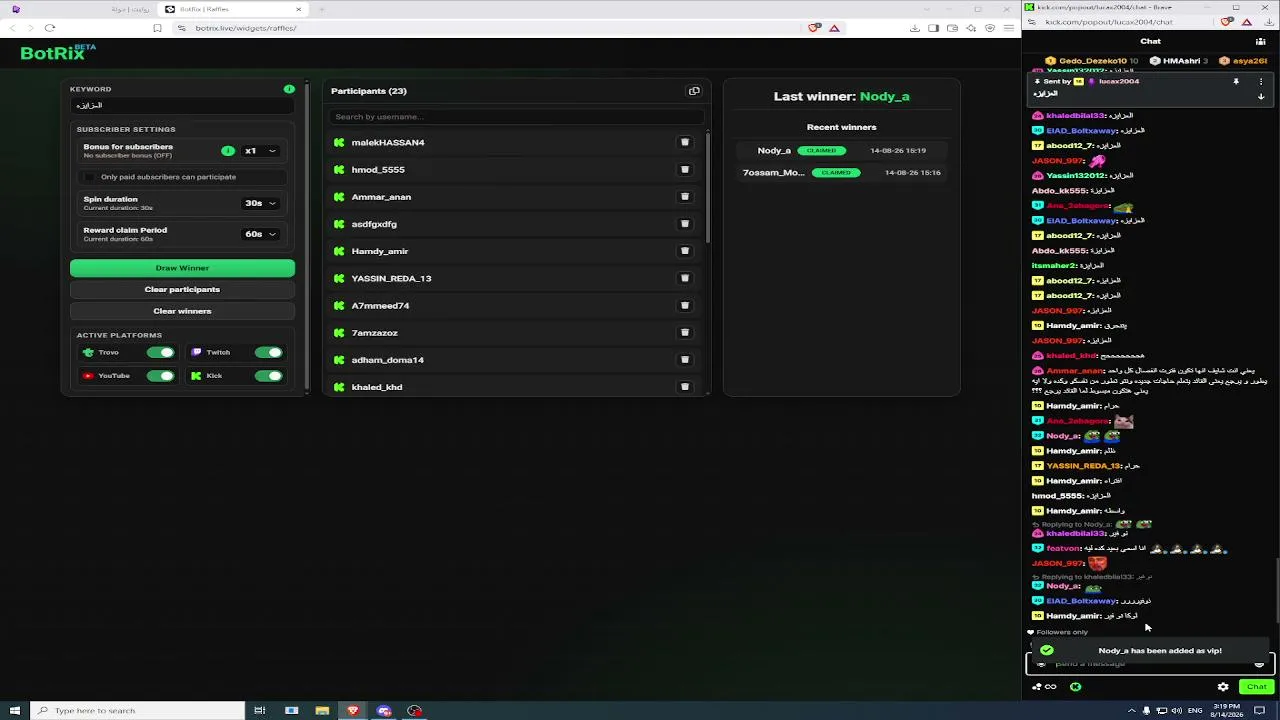Viewport: 1280px width, 720px height.
Task: Open a new browser tab
Action: click(x=321, y=9)
